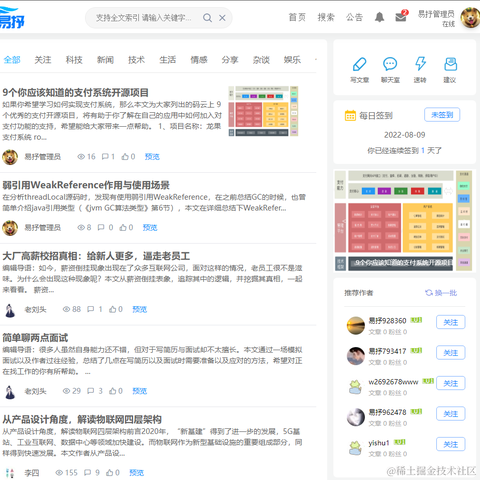Follow author 易抒962478
The image size is (480, 480).
451,414
